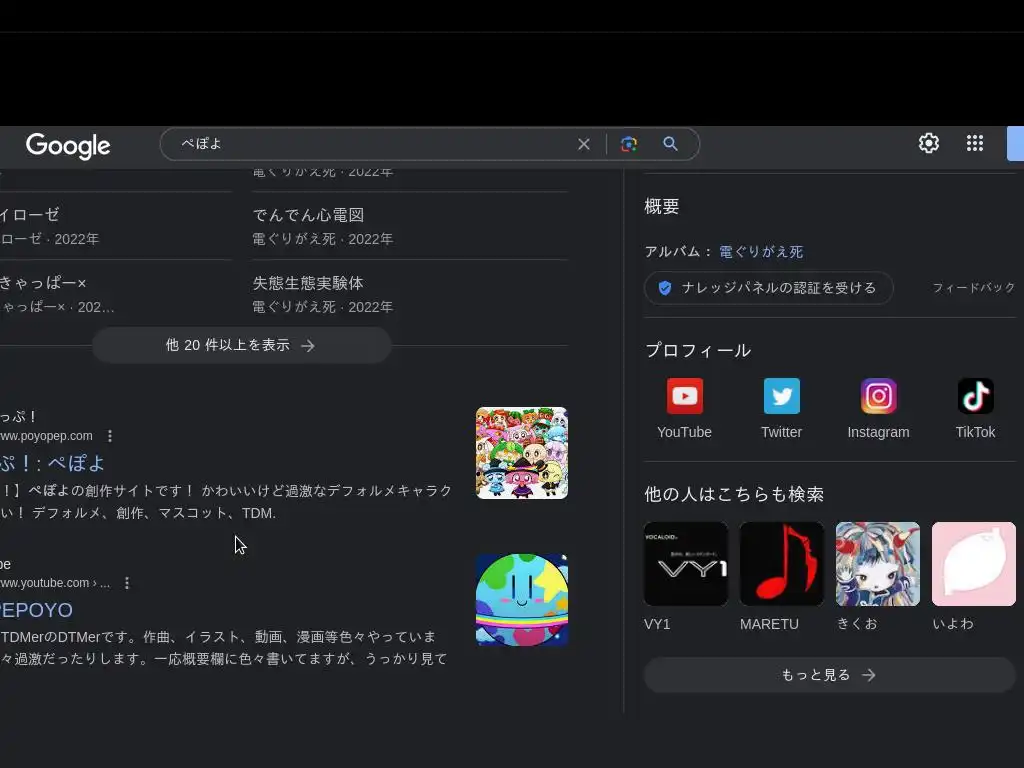This screenshot has height=768, width=1024.
Task: Open Google Lens image search icon
Action: pos(628,144)
